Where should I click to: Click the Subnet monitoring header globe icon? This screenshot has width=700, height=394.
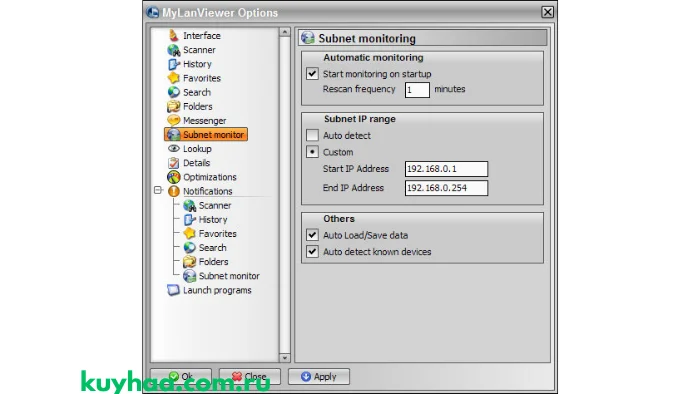308,38
